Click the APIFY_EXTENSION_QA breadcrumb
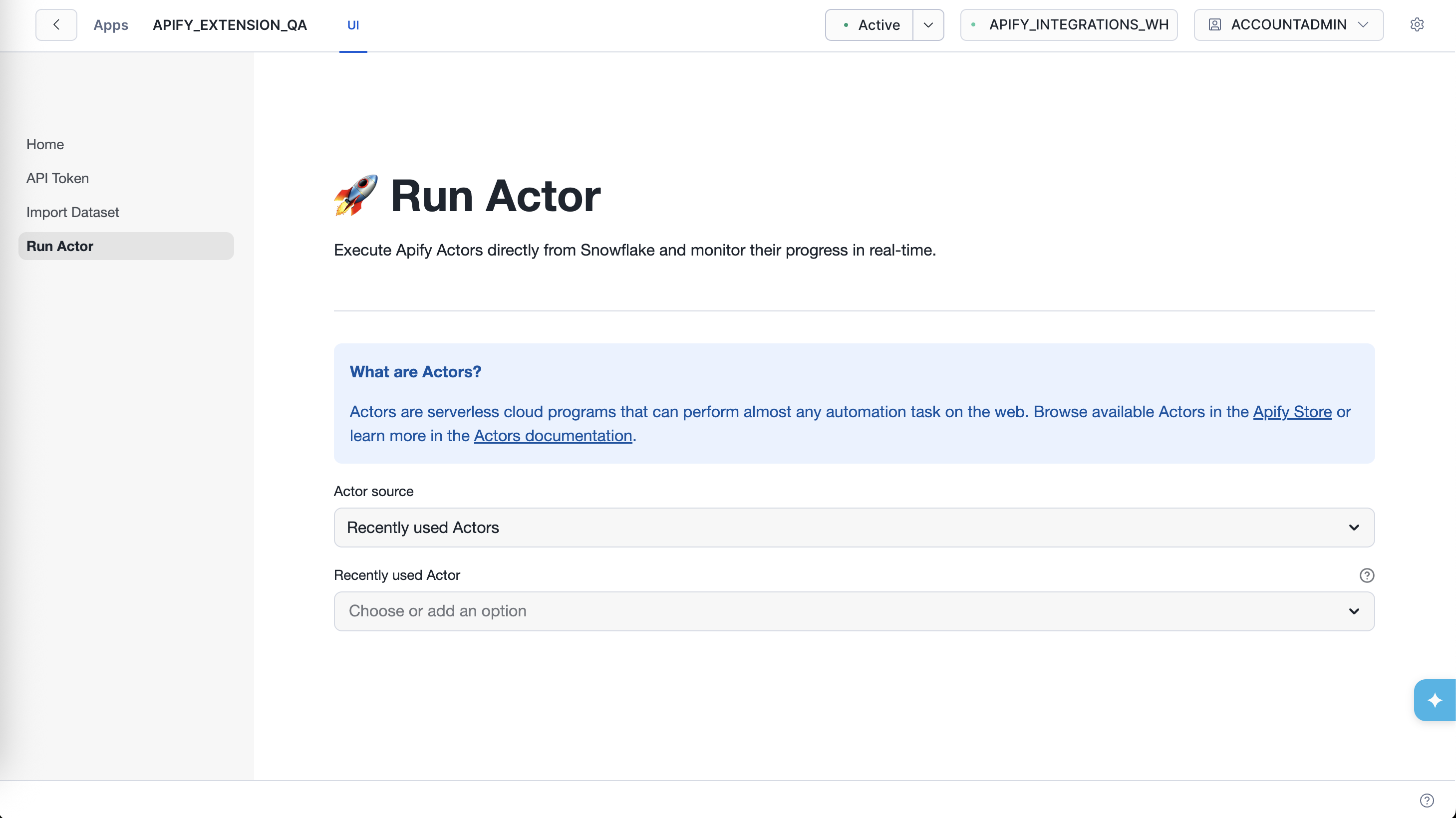This screenshot has width=1456, height=818. click(230, 25)
